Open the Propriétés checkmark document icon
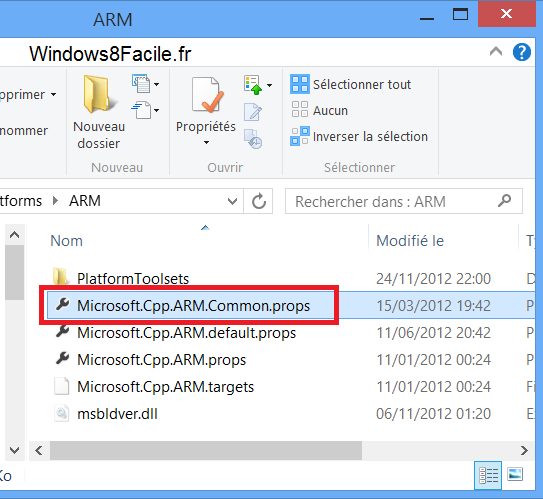This screenshot has height=499, width=543. [207, 95]
